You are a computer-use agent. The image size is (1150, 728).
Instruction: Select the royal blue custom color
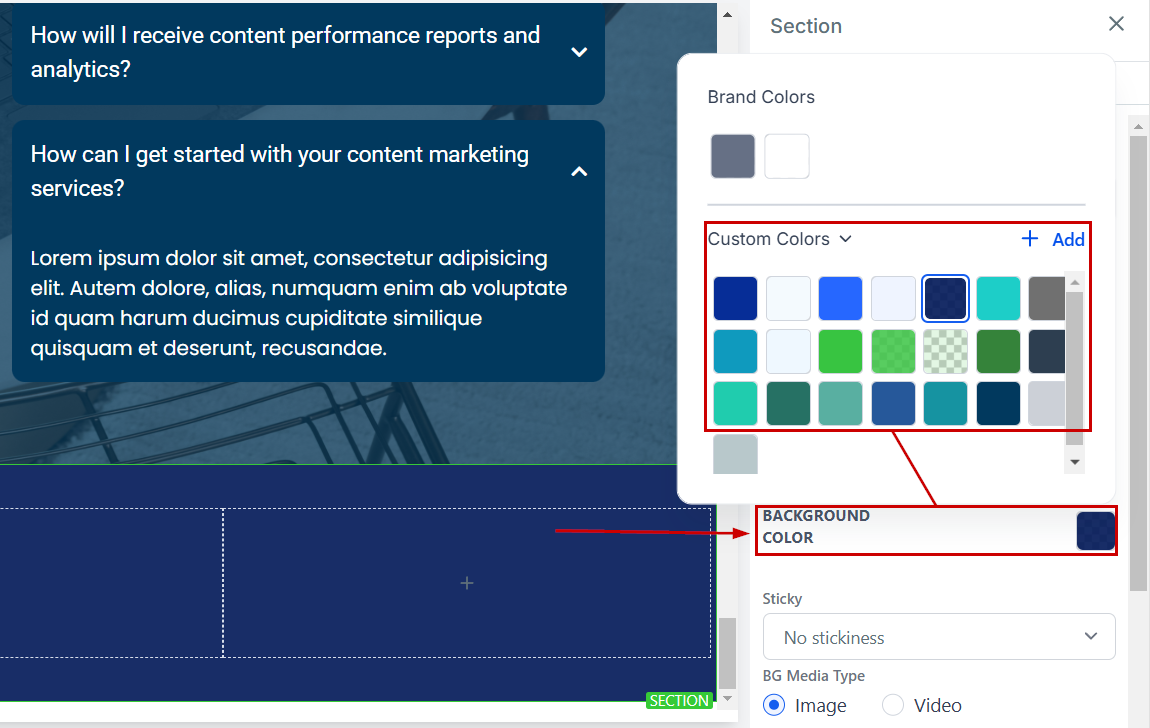[840, 299]
